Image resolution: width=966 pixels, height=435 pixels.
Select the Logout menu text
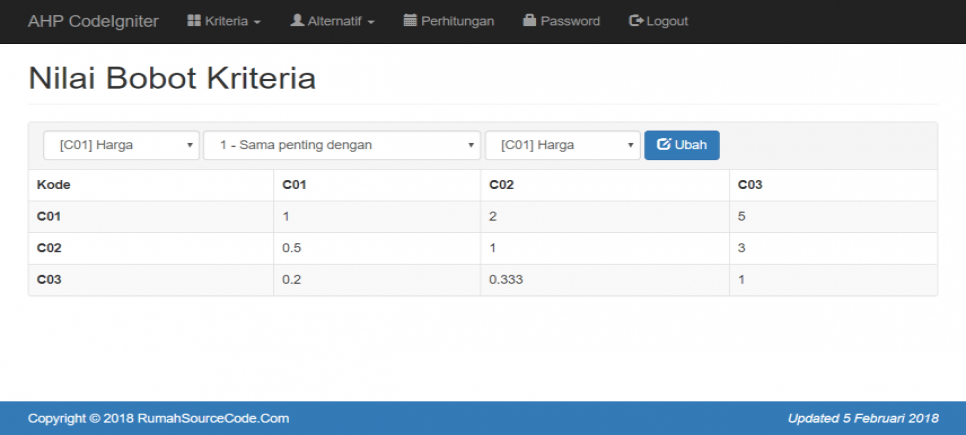click(x=667, y=21)
